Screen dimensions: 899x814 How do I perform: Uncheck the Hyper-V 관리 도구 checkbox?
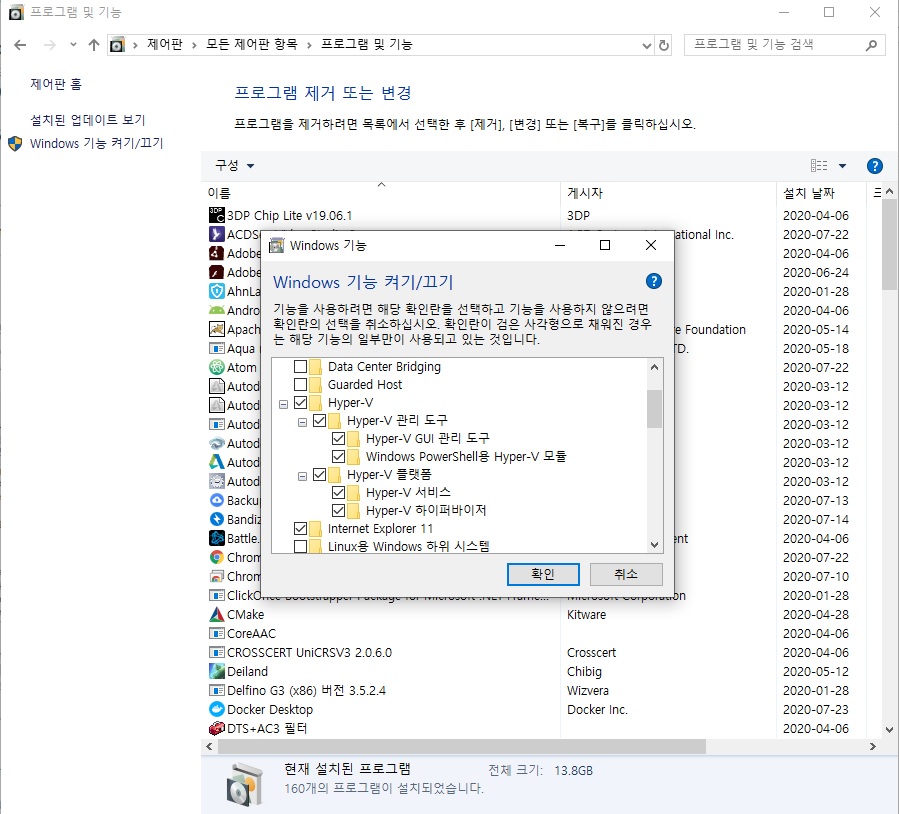tap(319, 420)
